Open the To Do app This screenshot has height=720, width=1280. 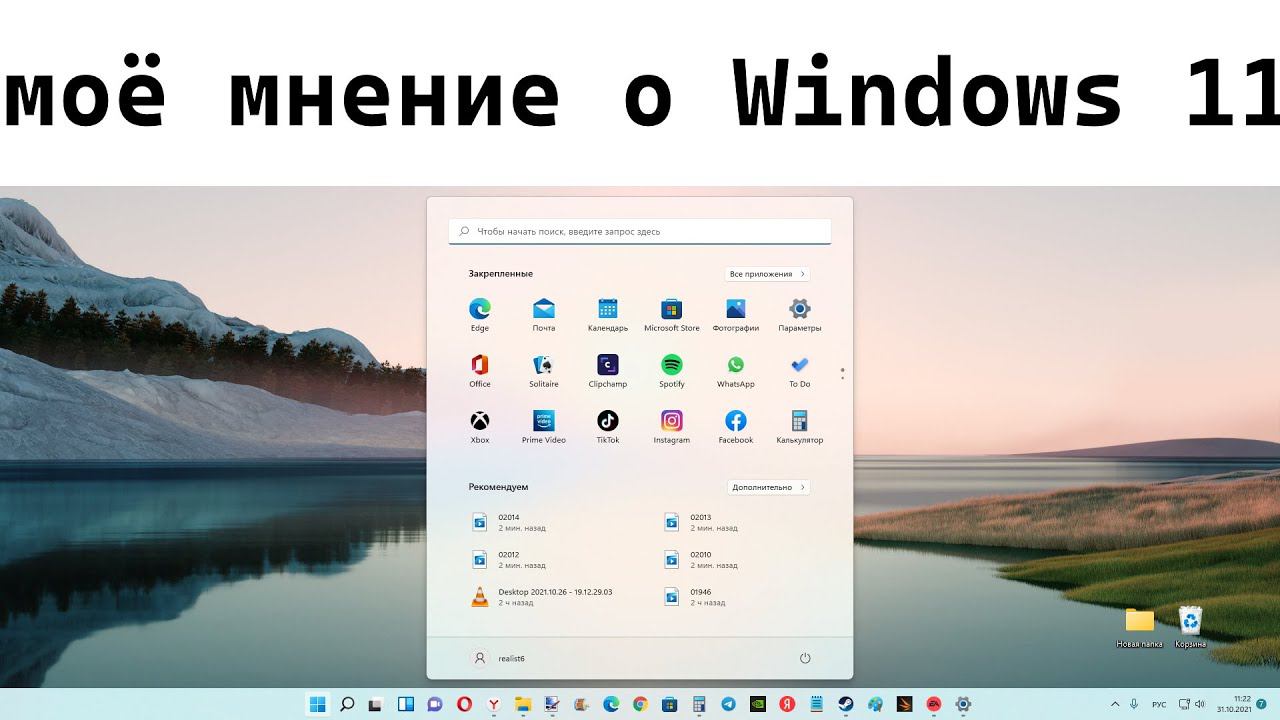[800, 370]
